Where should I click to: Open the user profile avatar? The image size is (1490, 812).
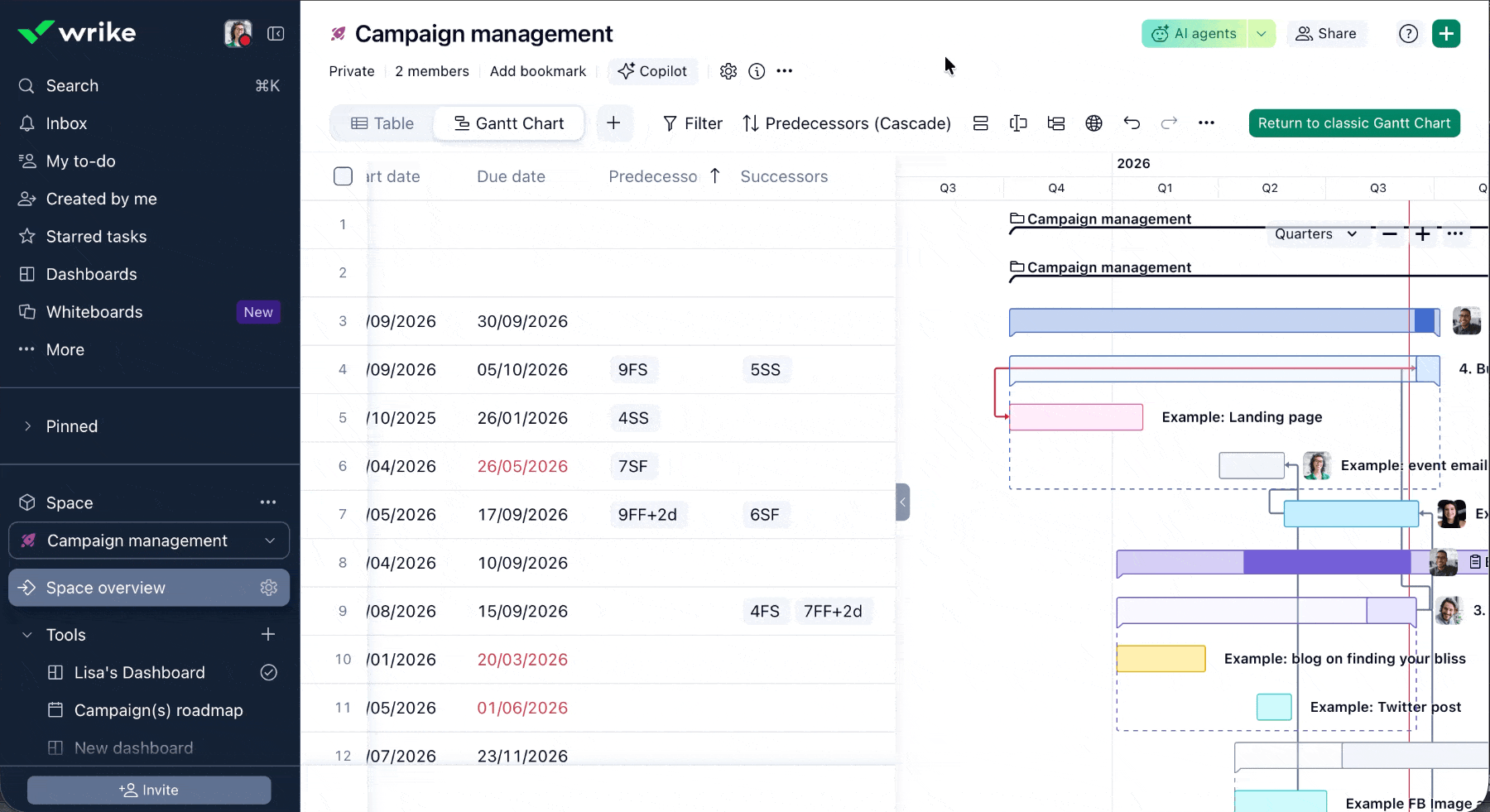tap(238, 33)
